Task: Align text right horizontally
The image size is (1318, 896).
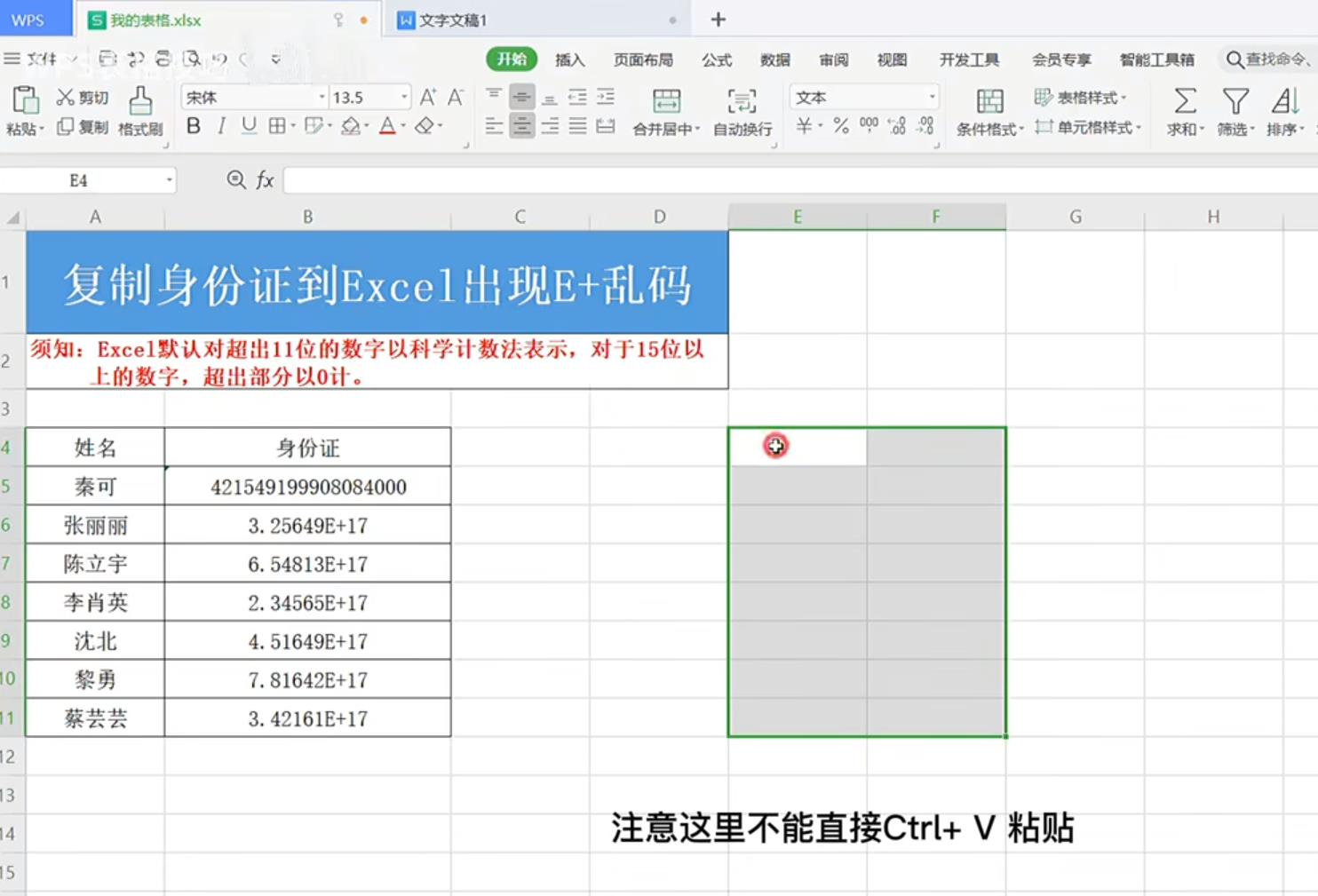Action: coord(550,126)
